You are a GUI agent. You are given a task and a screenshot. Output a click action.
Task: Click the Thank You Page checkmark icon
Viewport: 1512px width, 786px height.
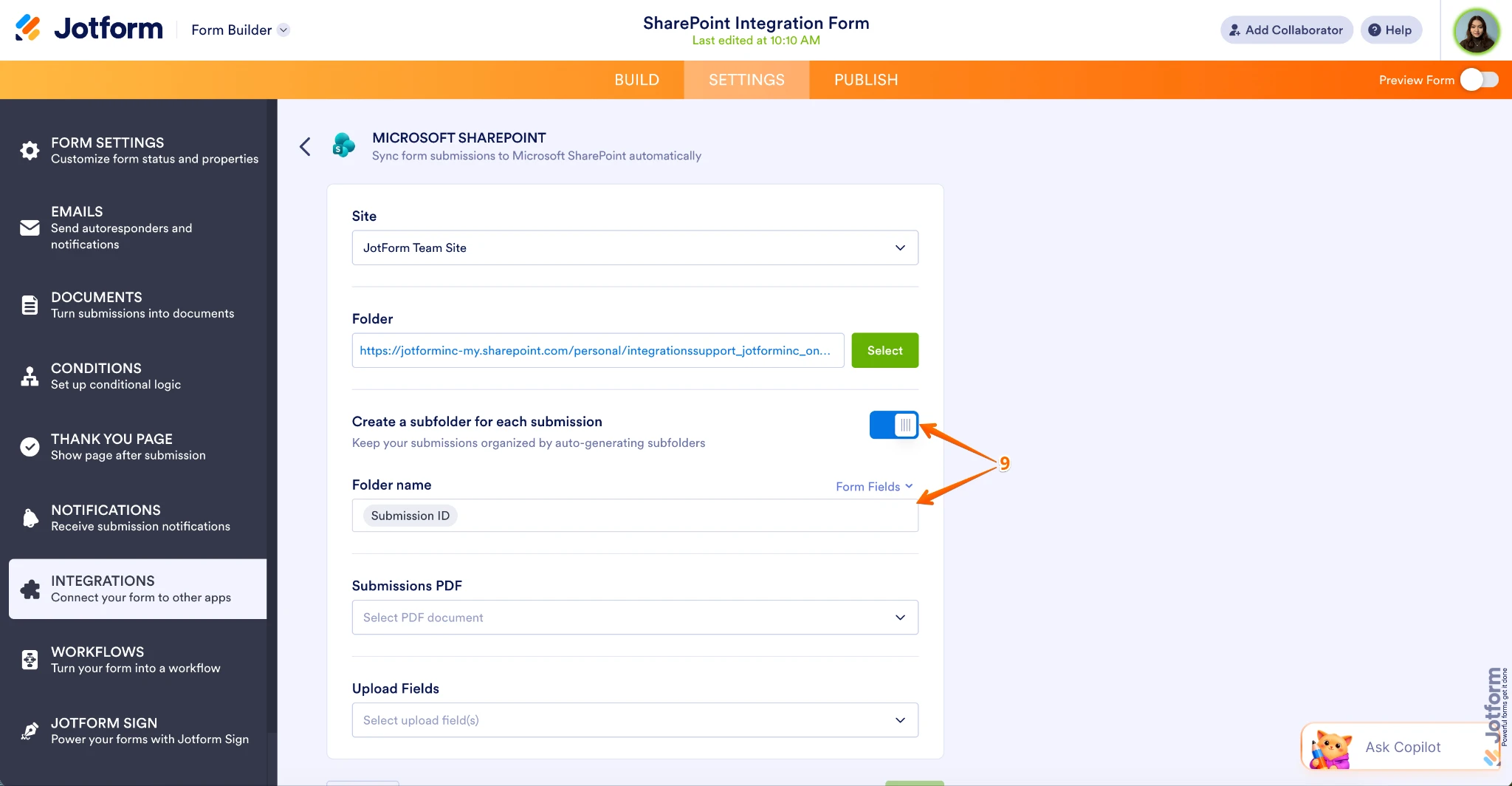30,447
